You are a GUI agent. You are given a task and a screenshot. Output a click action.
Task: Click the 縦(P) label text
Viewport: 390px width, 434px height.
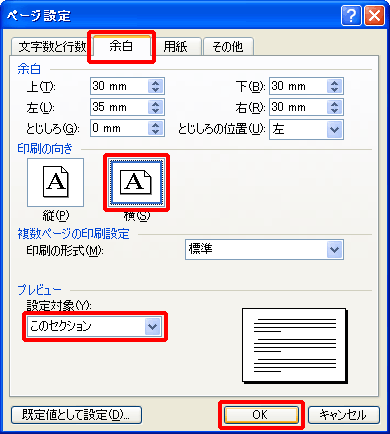(x=56, y=216)
